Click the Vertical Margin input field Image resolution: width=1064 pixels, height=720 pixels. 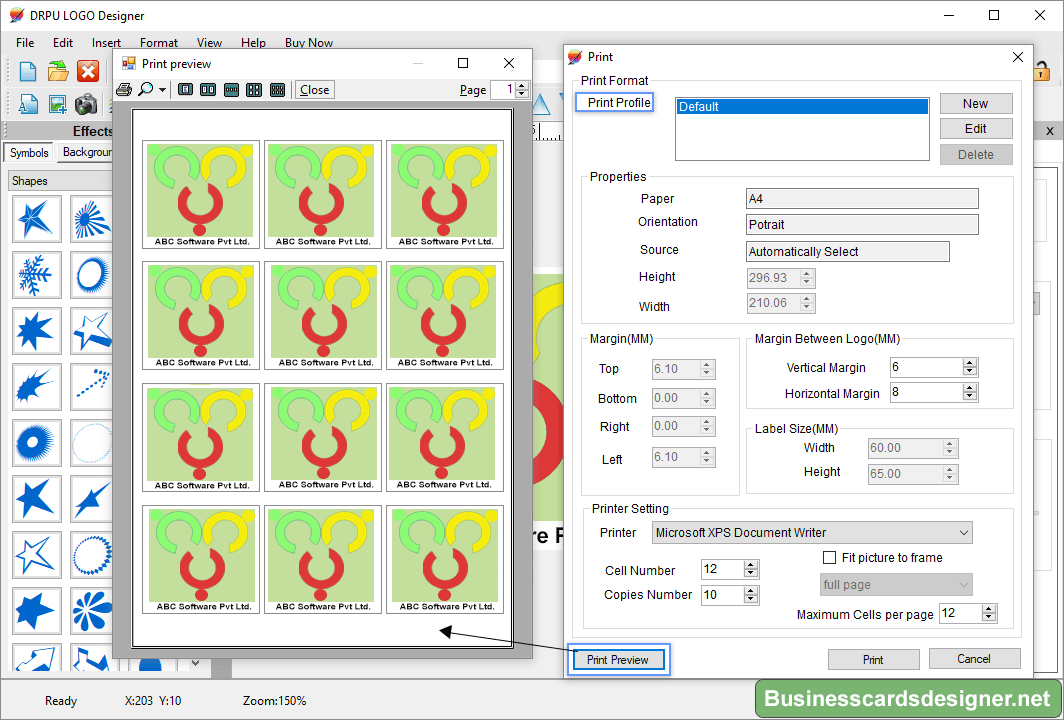(926, 367)
